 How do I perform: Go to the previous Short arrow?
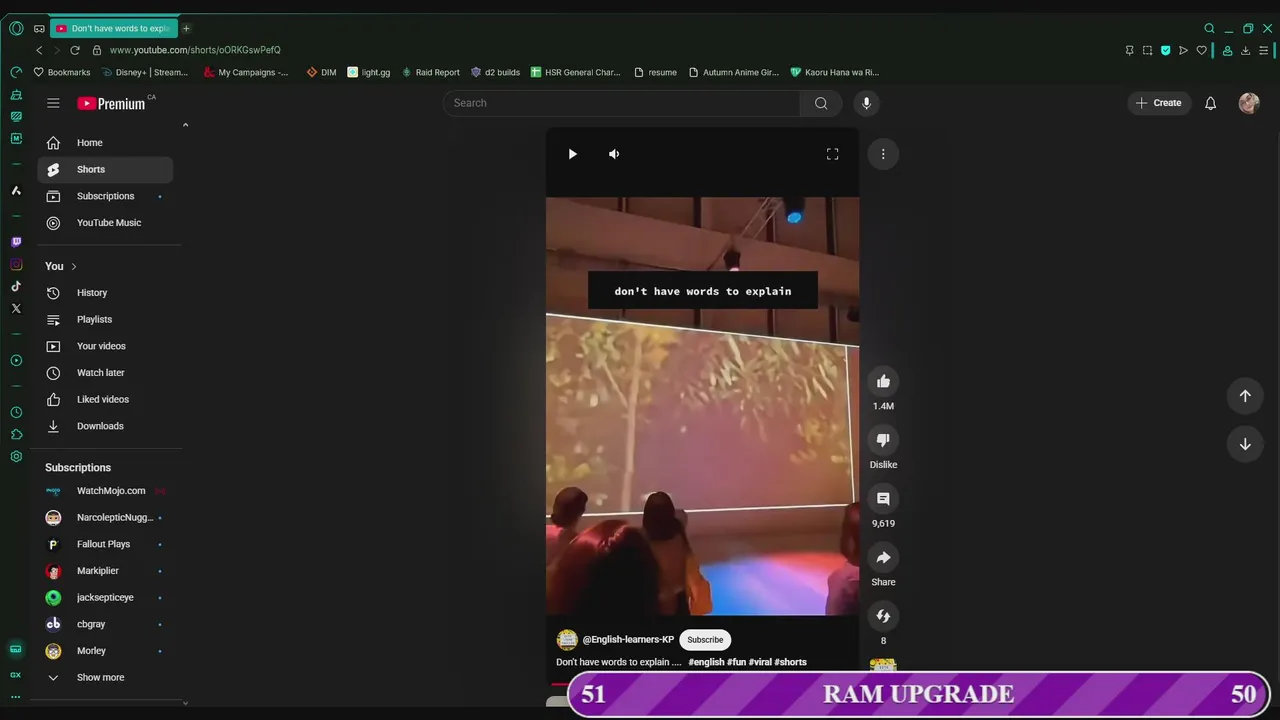click(x=1245, y=396)
